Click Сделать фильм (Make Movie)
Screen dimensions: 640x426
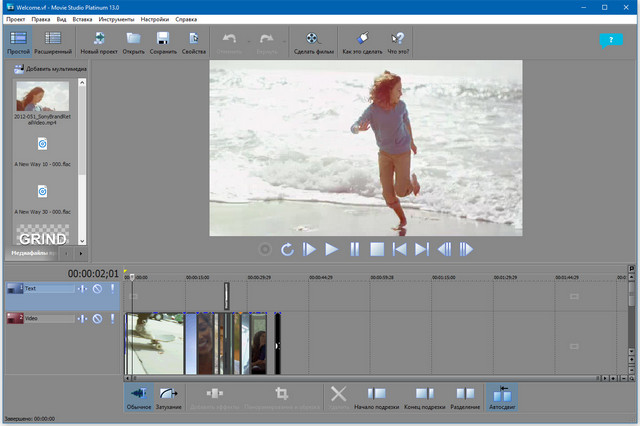(x=313, y=42)
